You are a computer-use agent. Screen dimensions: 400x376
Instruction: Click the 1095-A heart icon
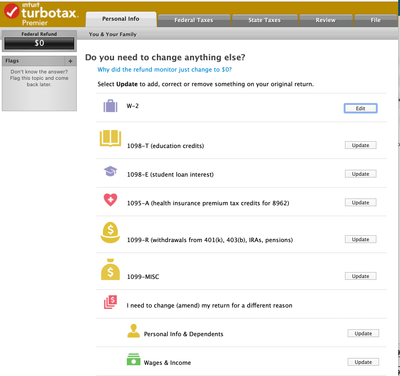pos(110,200)
